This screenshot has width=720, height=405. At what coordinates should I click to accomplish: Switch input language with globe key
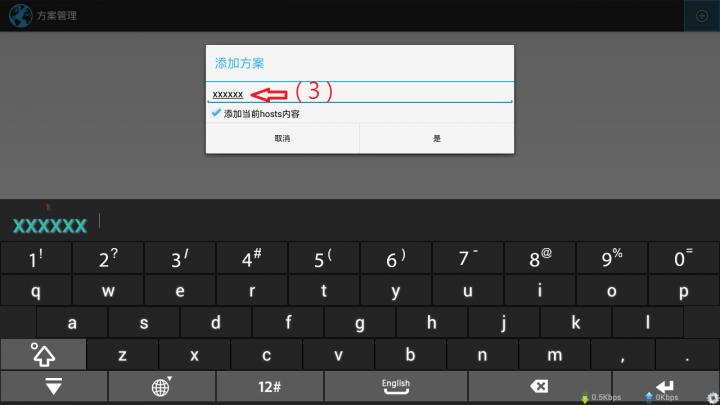pos(161,386)
